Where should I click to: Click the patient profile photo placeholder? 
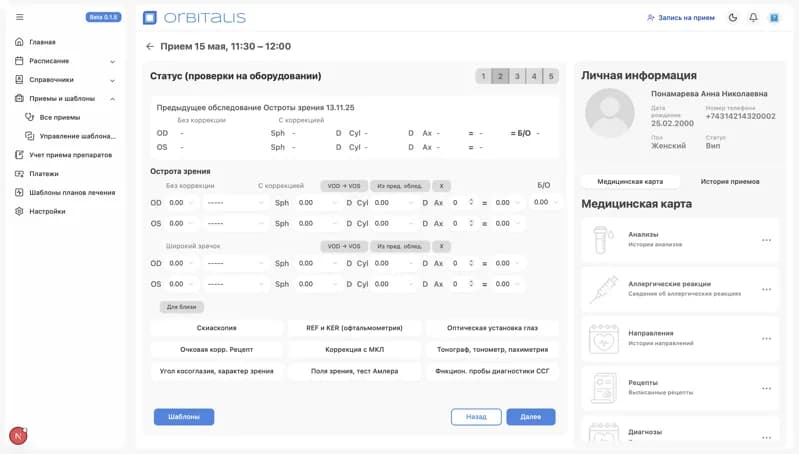pos(609,113)
